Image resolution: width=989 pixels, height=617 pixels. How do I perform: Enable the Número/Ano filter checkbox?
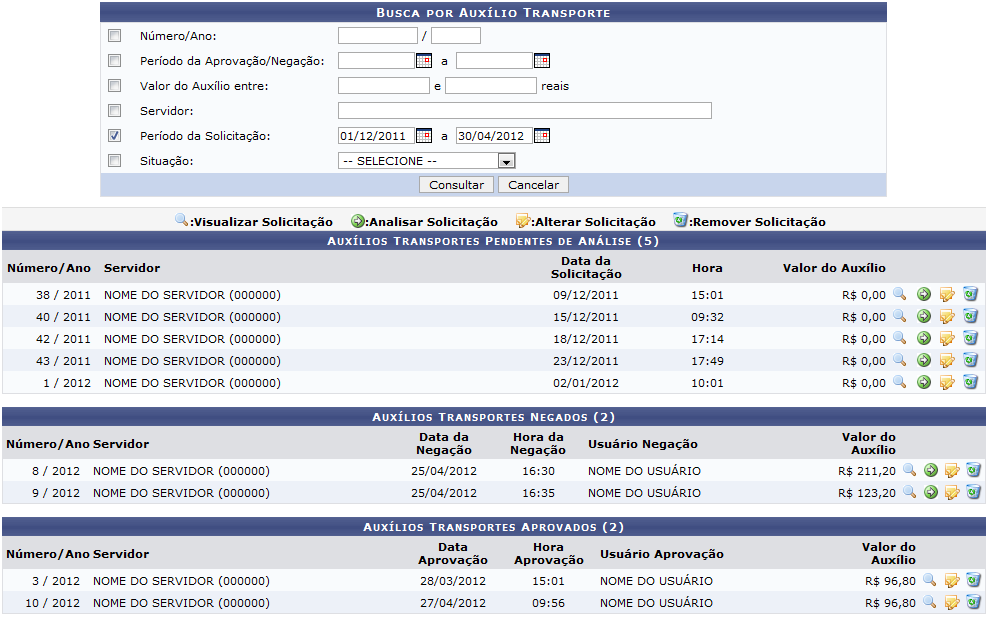(x=115, y=35)
